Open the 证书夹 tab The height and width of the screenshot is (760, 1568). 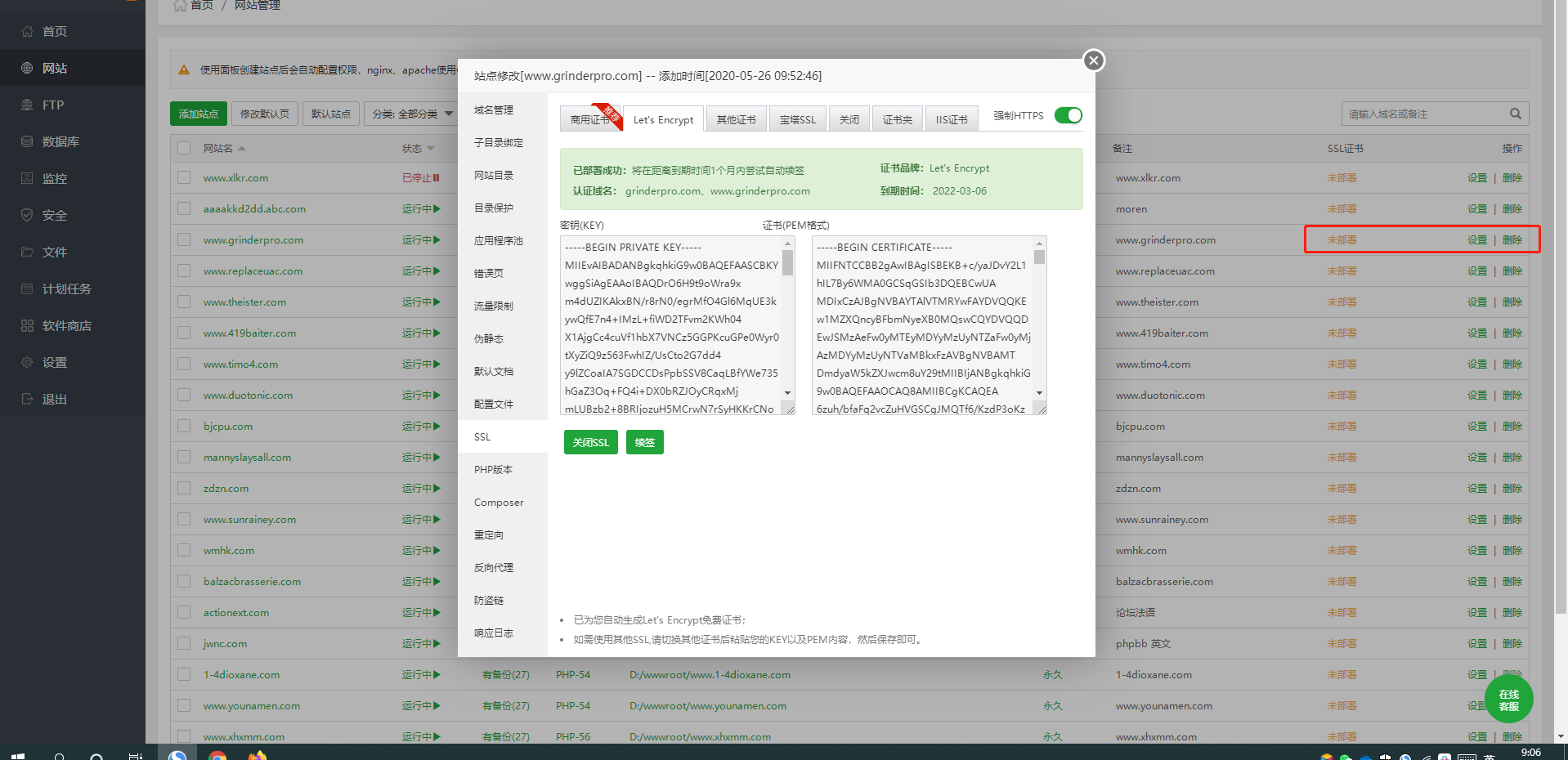pyautogui.click(x=898, y=119)
